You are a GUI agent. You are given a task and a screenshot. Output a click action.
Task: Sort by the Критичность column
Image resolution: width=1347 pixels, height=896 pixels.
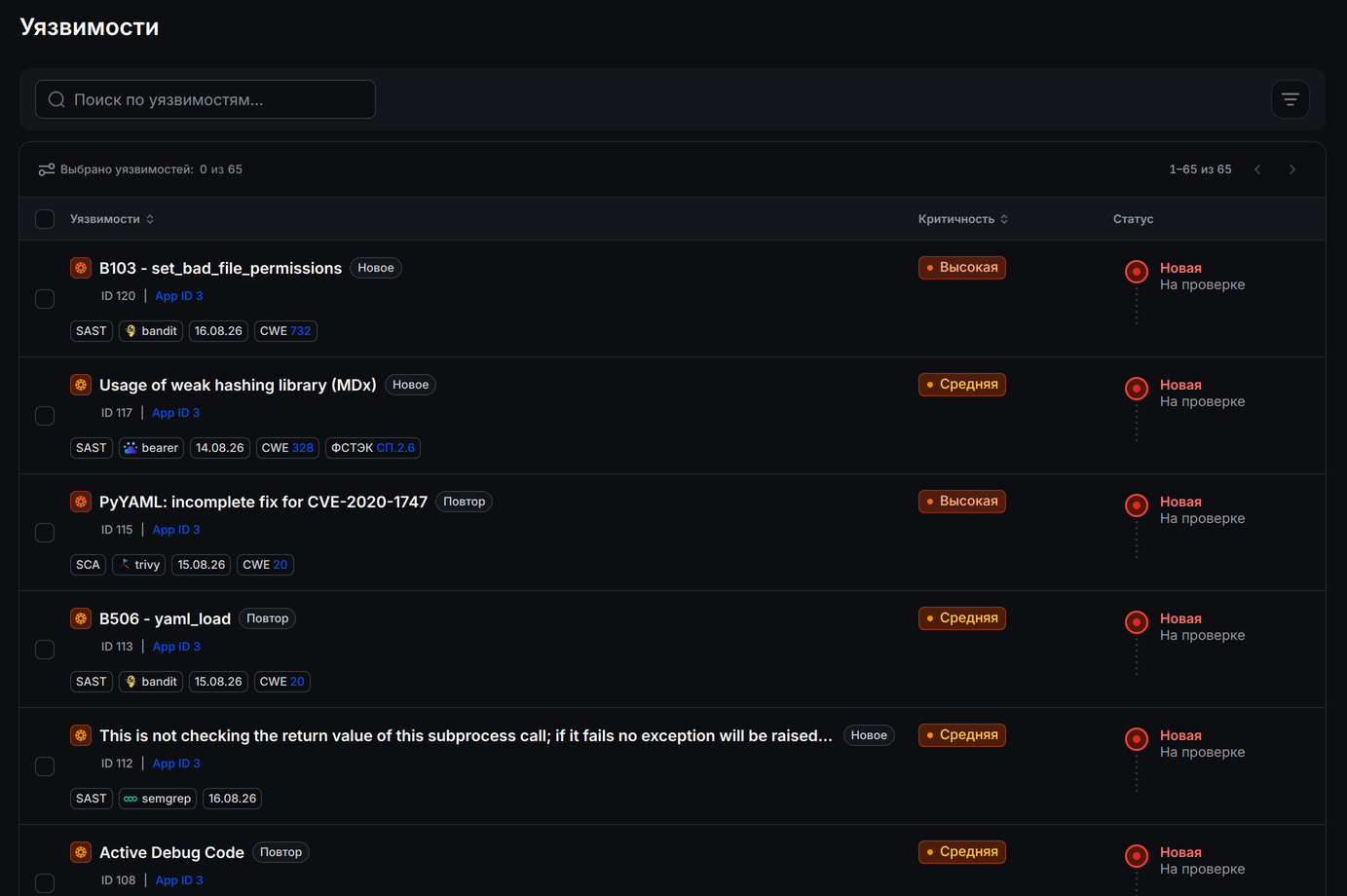point(963,219)
